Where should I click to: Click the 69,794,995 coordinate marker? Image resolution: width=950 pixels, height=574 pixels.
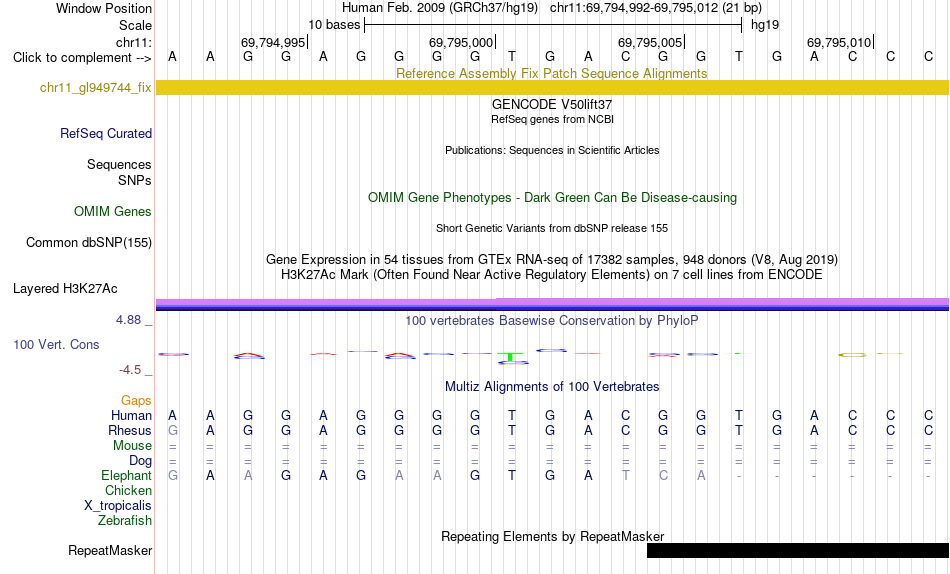[x=273, y=42]
